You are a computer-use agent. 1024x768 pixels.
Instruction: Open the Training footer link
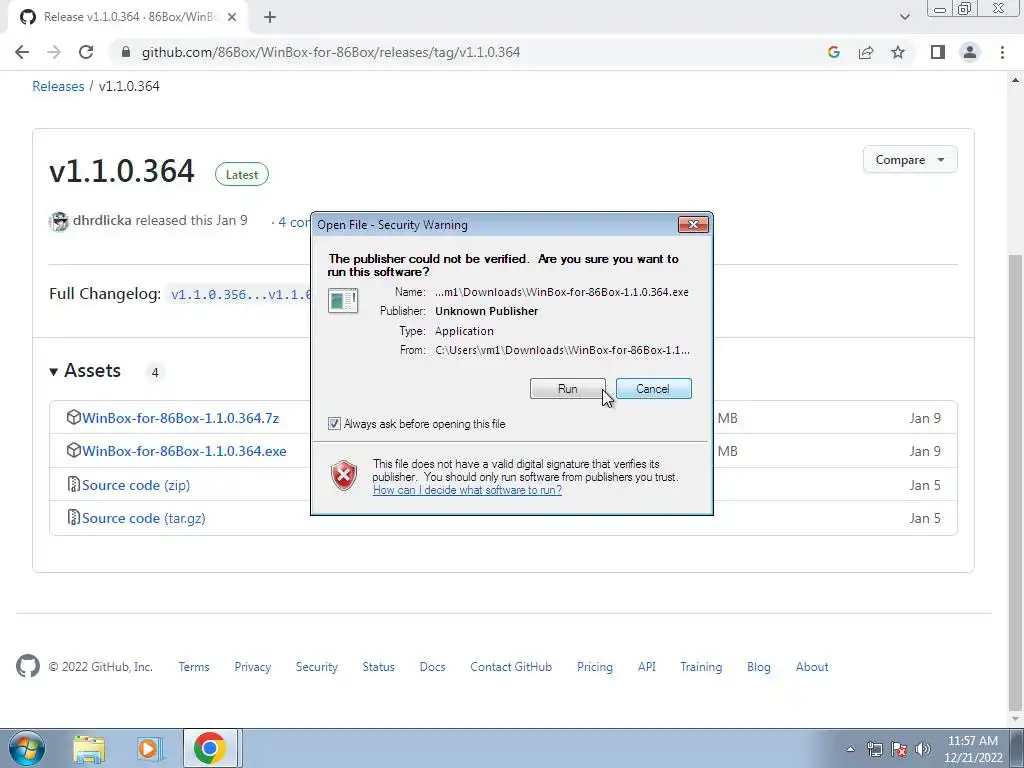click(701, 667)
